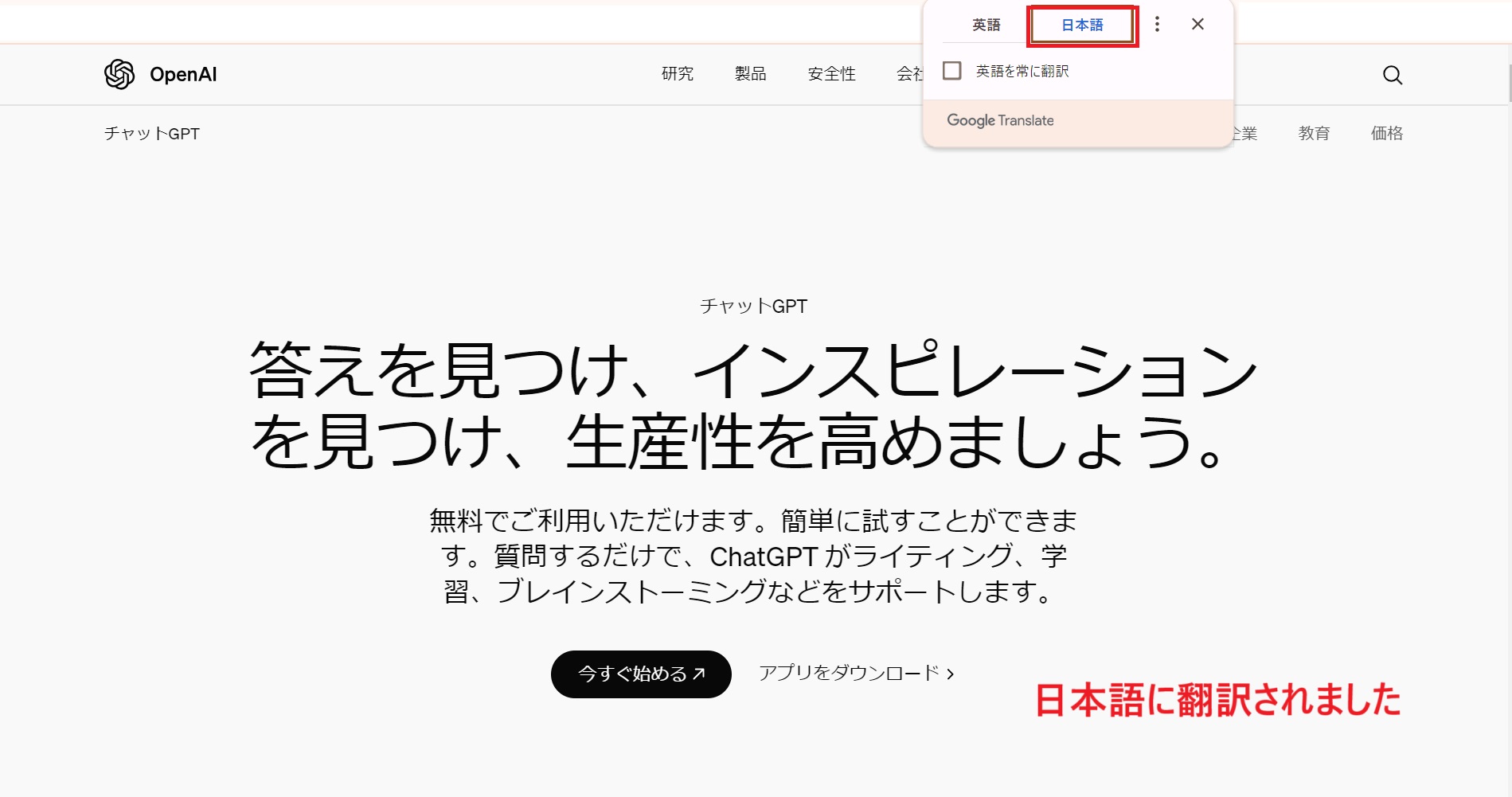
Task: Click the OpenAI wordmark text
Action: [x=183, y=75]
